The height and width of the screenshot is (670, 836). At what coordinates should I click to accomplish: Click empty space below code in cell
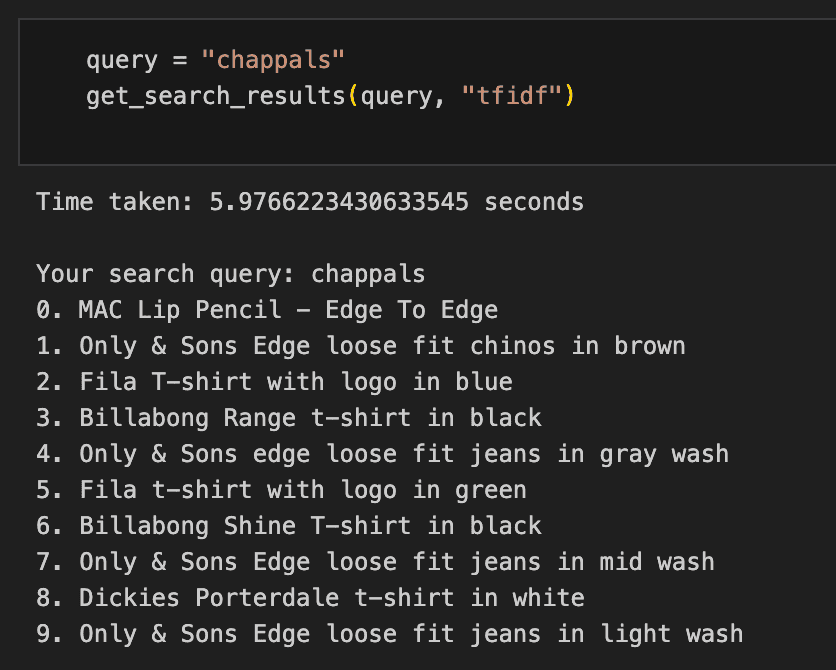400,140
